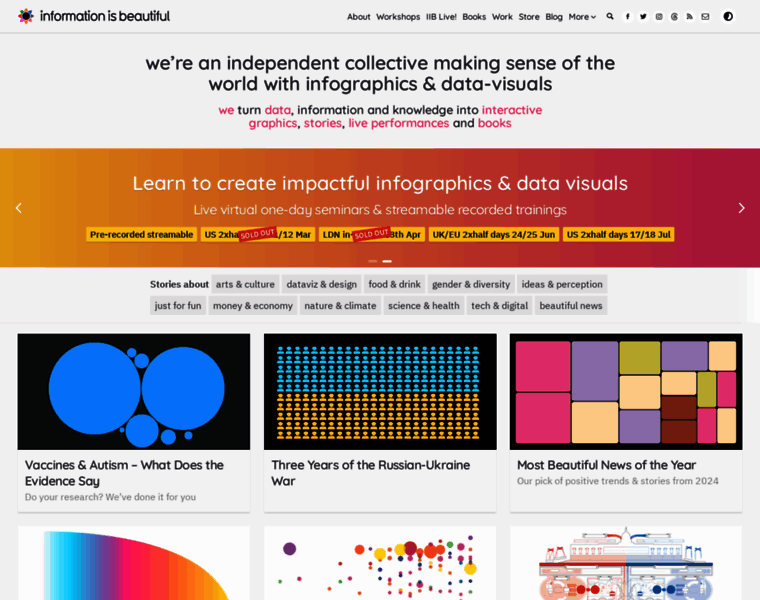
Task: Filter stories by food & drink
Action: tap(395, 284)
